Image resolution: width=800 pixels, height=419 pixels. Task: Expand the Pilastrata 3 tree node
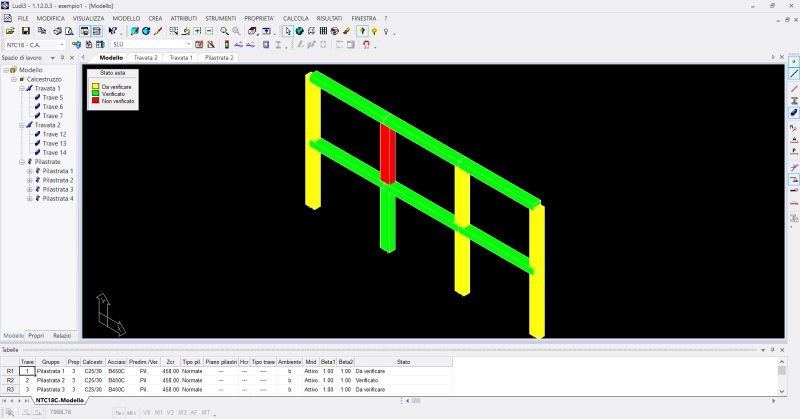point(30,189)
